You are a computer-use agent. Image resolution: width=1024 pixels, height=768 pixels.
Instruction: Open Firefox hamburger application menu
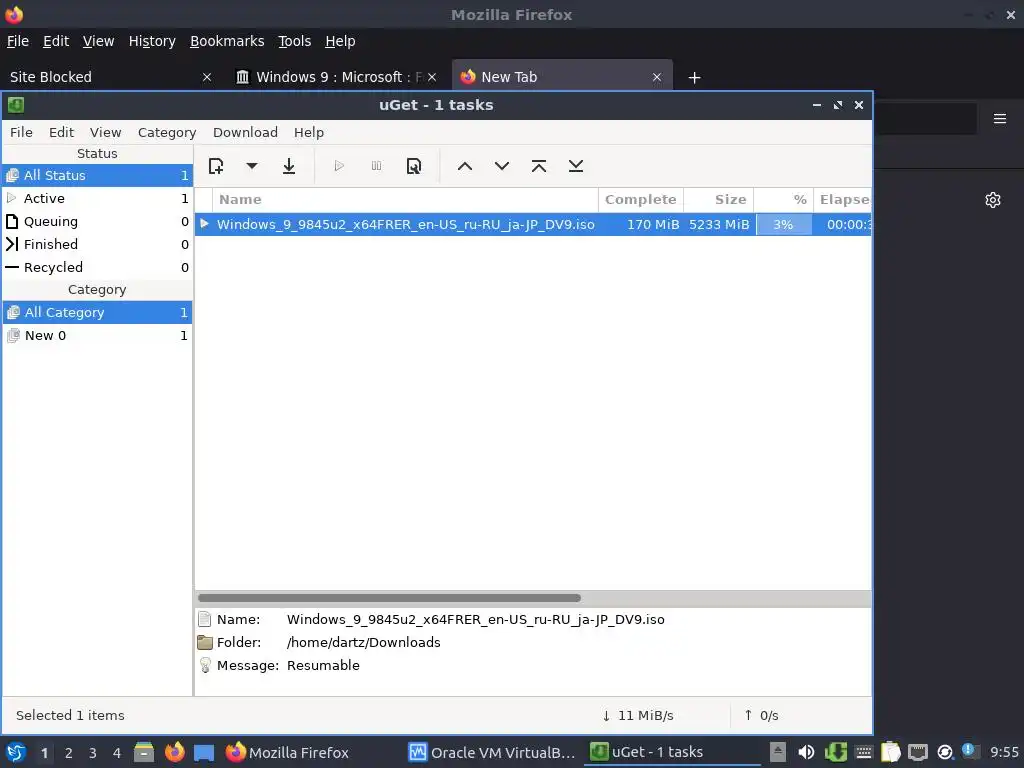(x=1000, y=119)
